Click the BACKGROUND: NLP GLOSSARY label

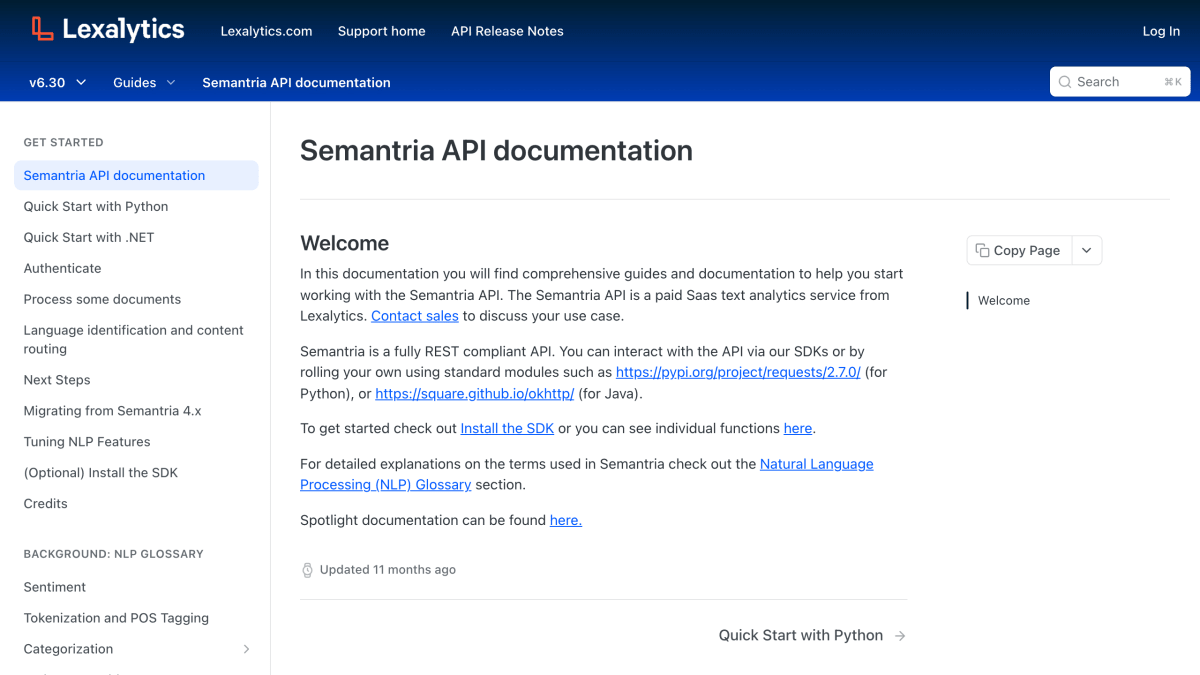(x=113, y=554)
